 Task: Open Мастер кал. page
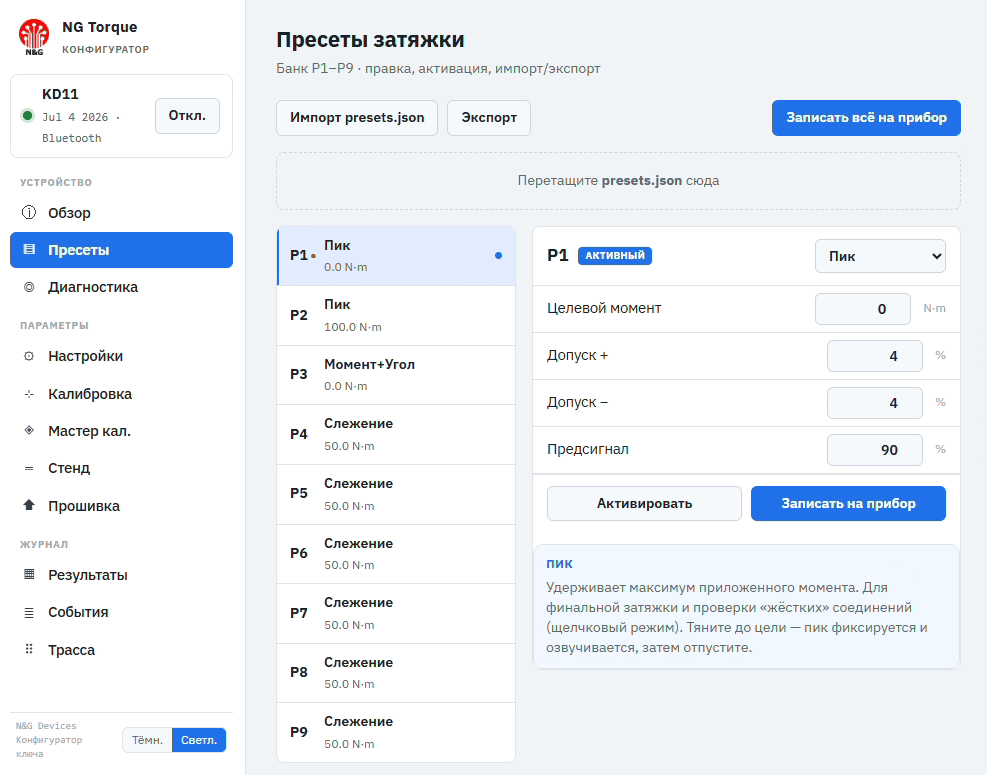[121, 431]
